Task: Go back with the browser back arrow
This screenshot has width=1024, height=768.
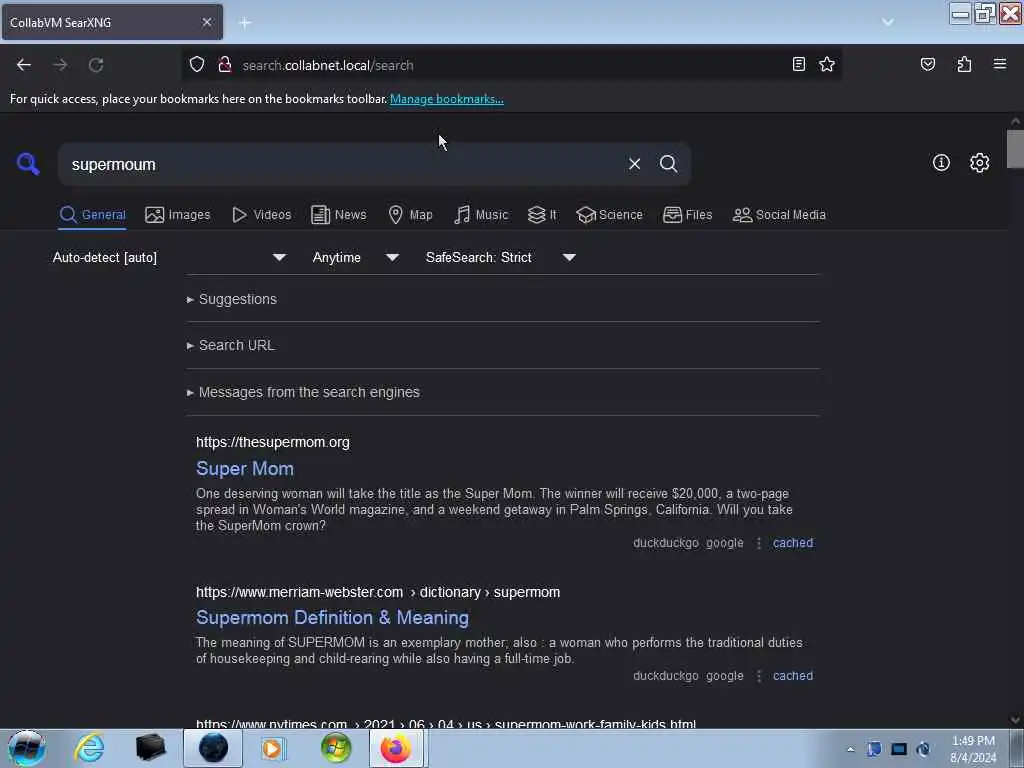Action: (x=24, y=65)
